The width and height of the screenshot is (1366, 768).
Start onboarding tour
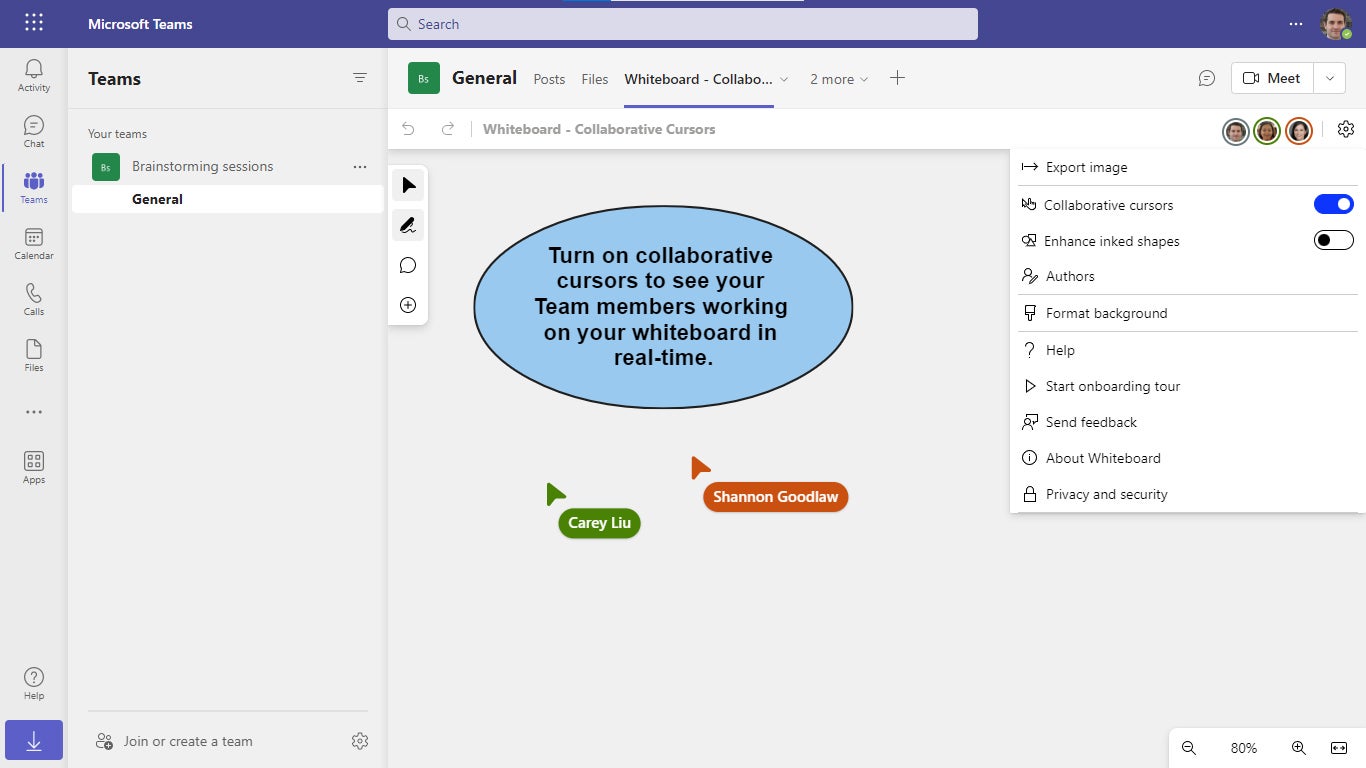click(x=1188, y=386)
